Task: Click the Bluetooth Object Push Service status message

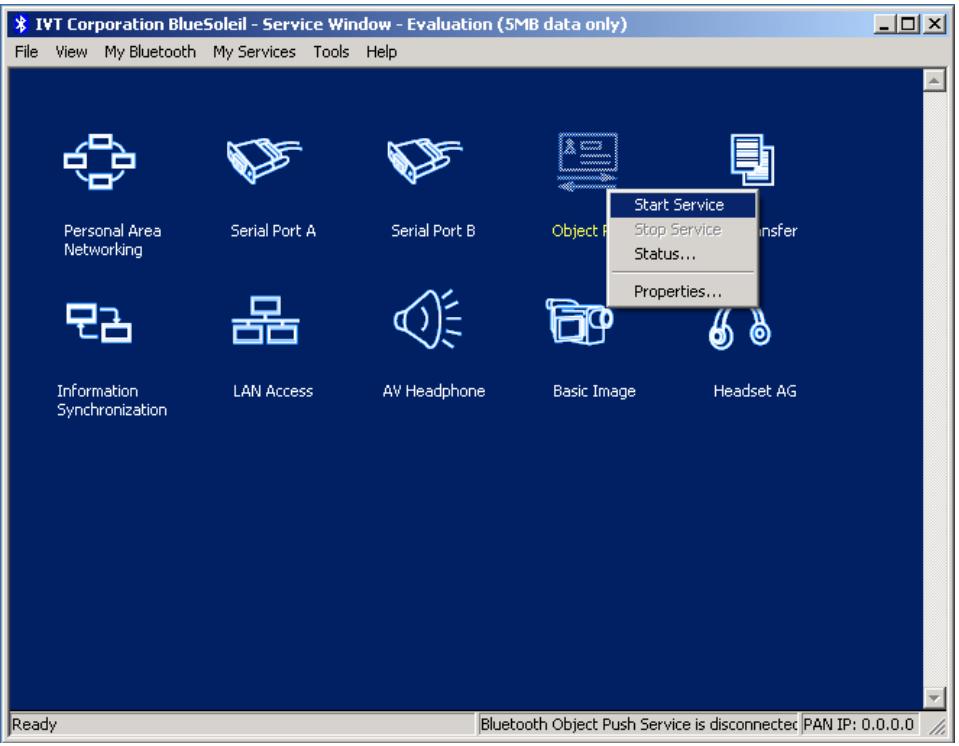Action: tap(638, 725)
